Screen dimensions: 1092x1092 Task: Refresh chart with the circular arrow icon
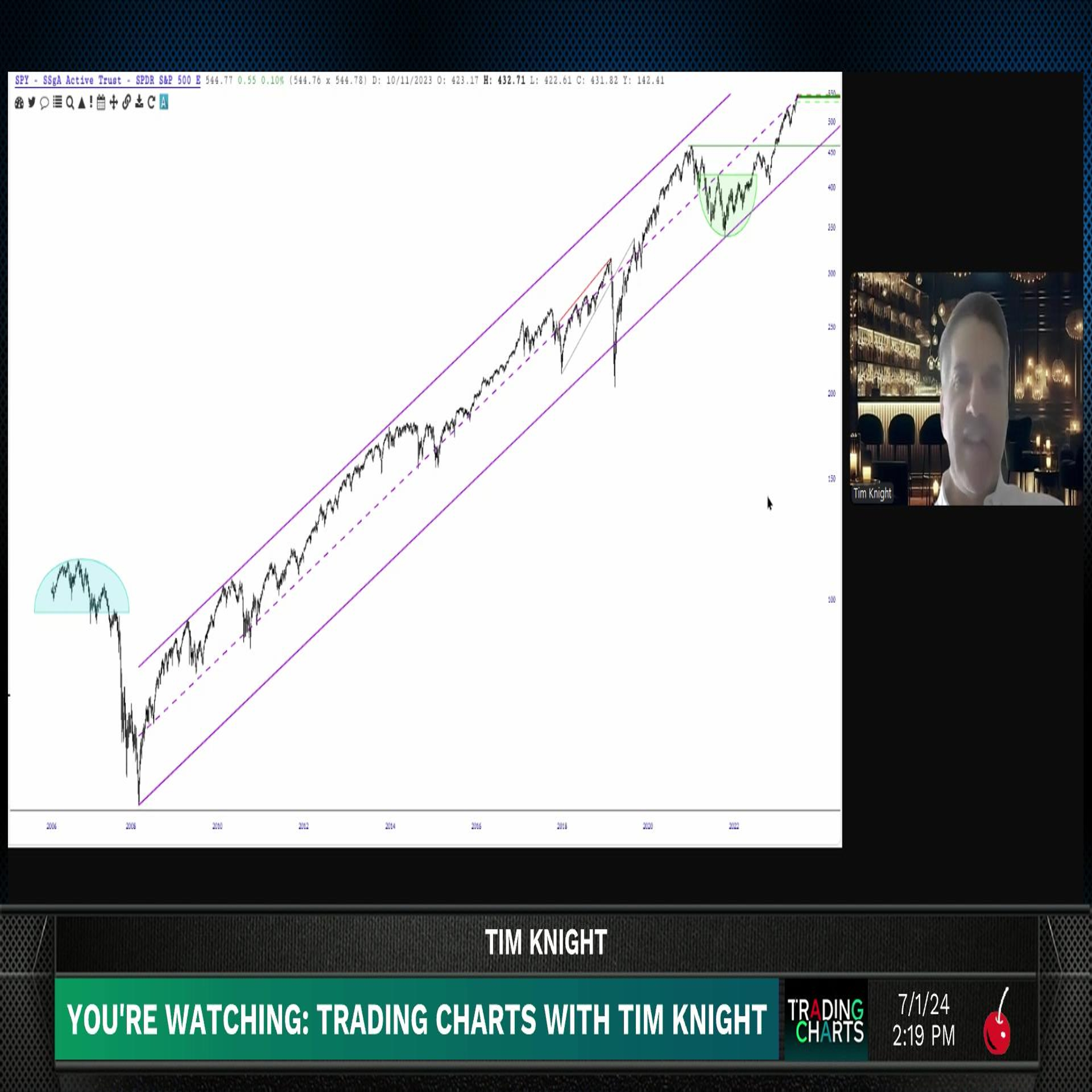pyautogui.click(x=151, y=102)
